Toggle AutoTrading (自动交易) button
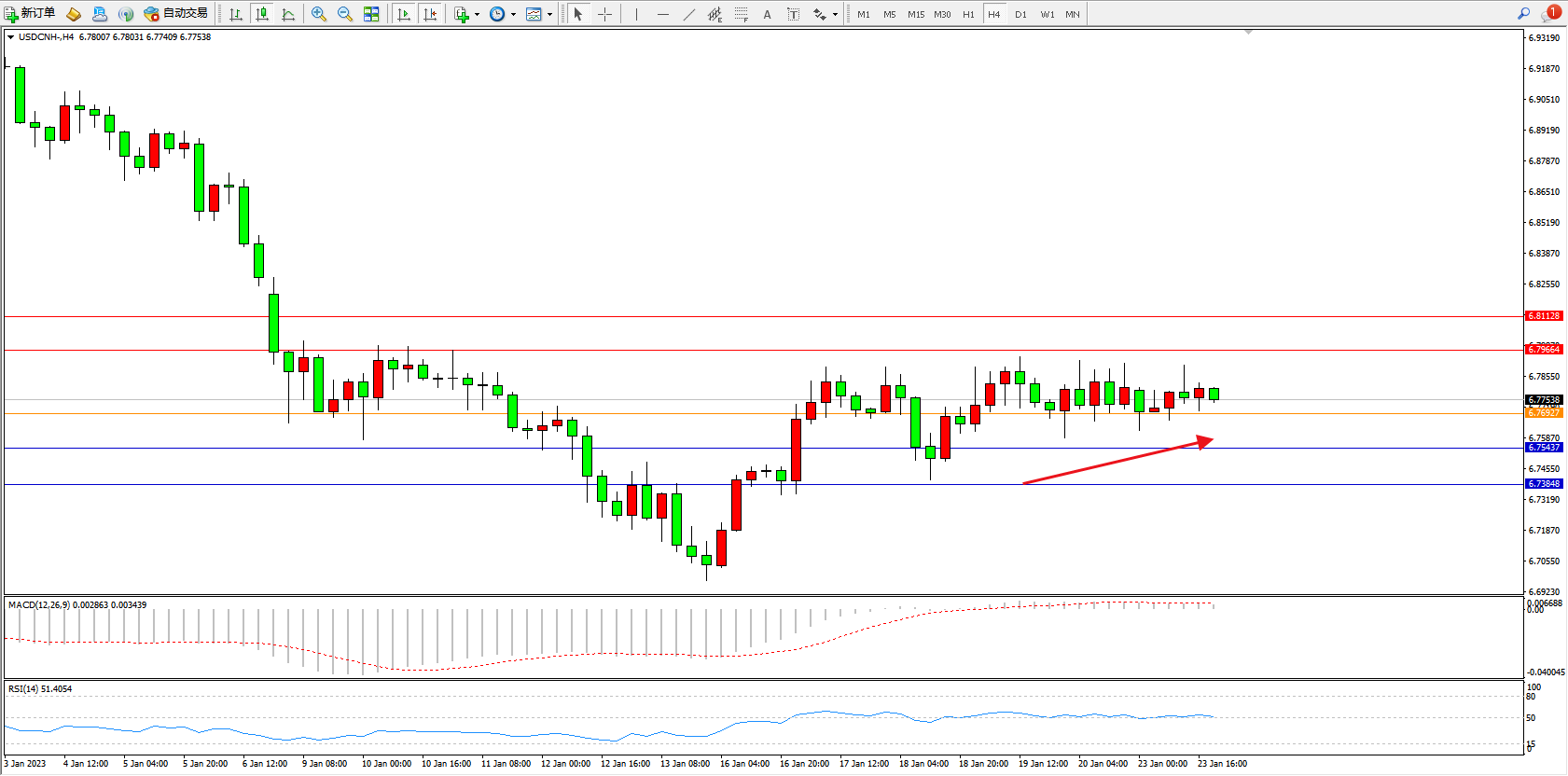 (x=175, y=14)
